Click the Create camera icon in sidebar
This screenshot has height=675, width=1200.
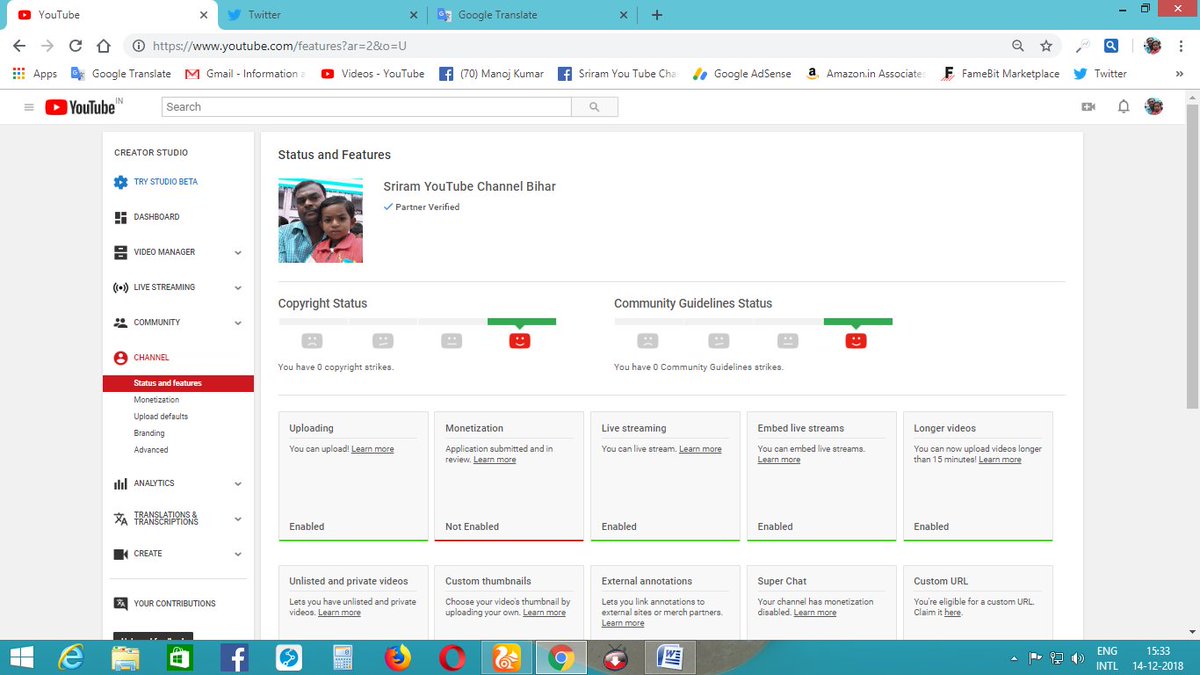(121, 553)
